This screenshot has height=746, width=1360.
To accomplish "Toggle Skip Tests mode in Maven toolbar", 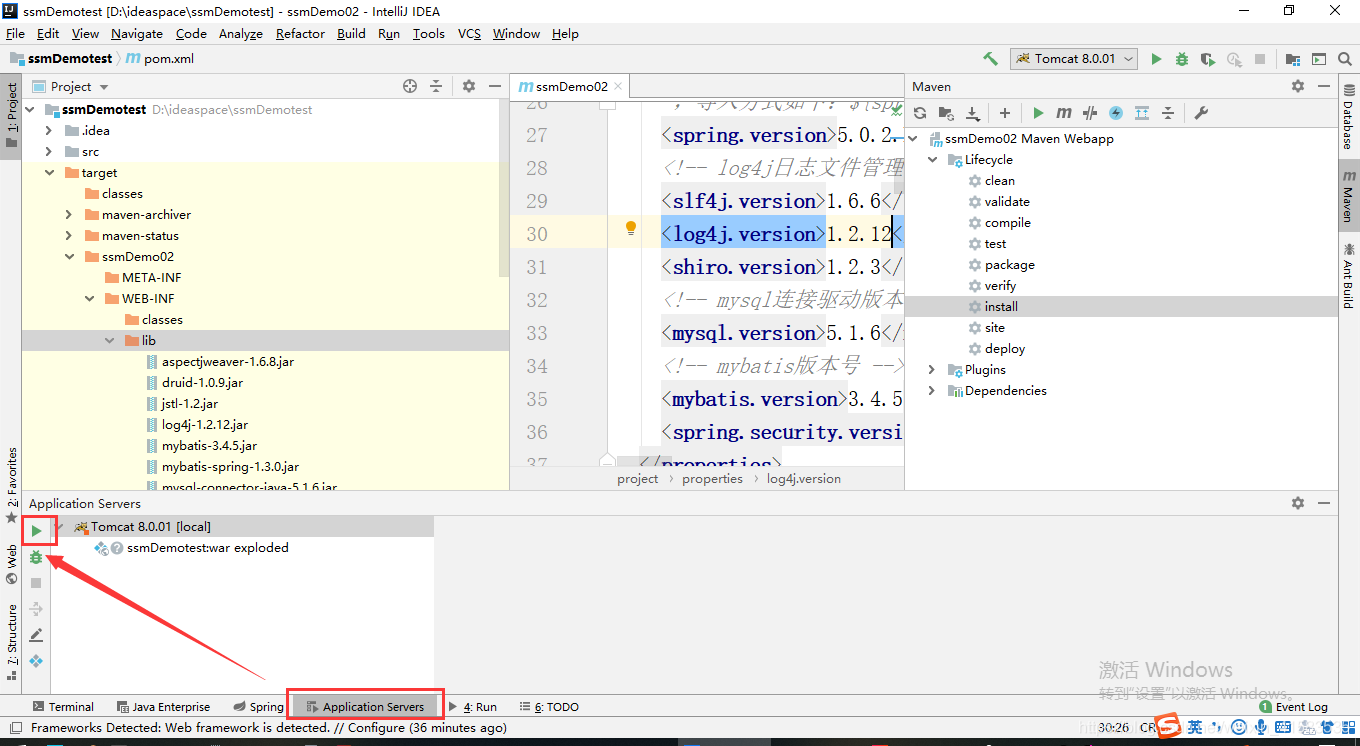I will click(x=1090, y=113).
